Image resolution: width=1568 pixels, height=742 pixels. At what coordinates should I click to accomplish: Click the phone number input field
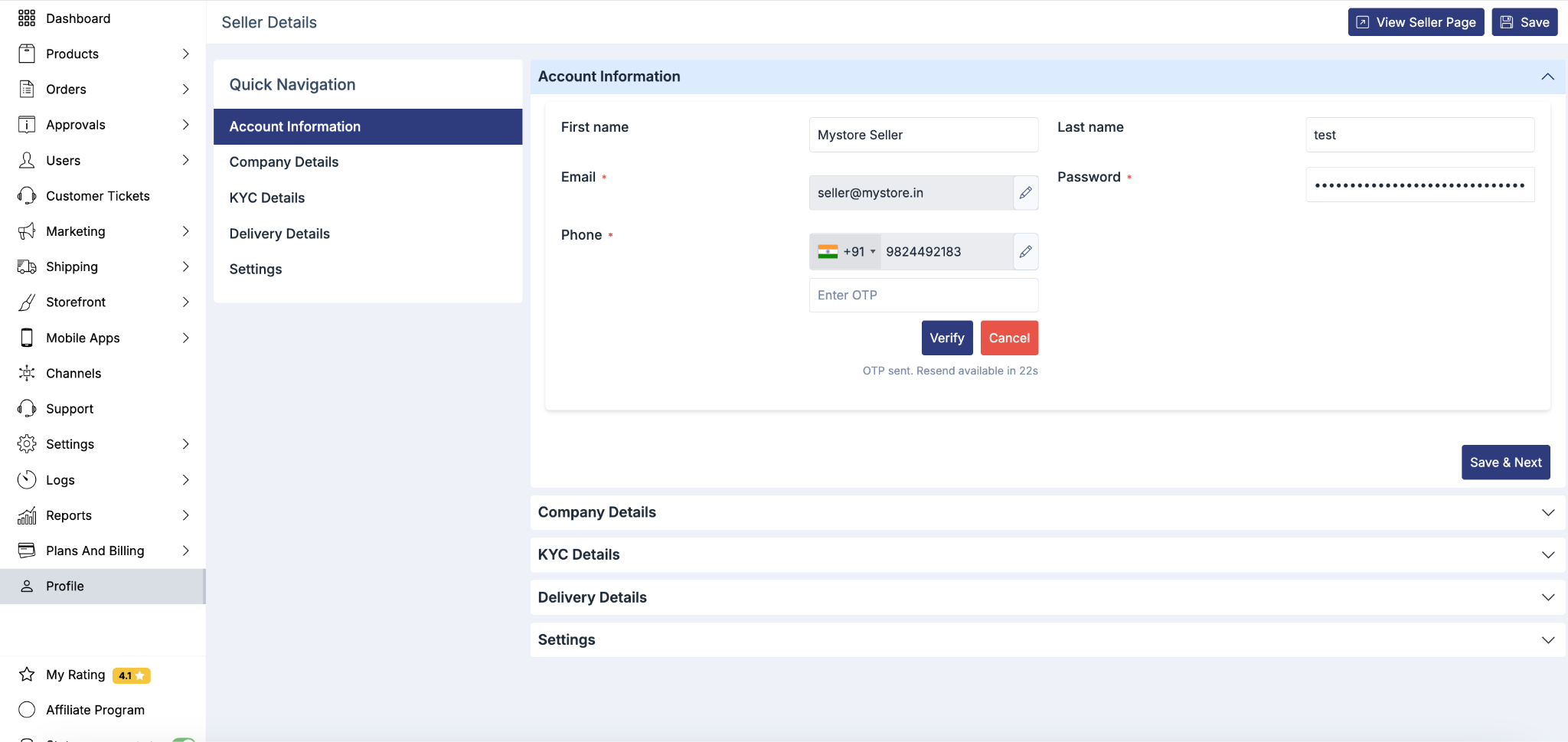pos(946,251)
